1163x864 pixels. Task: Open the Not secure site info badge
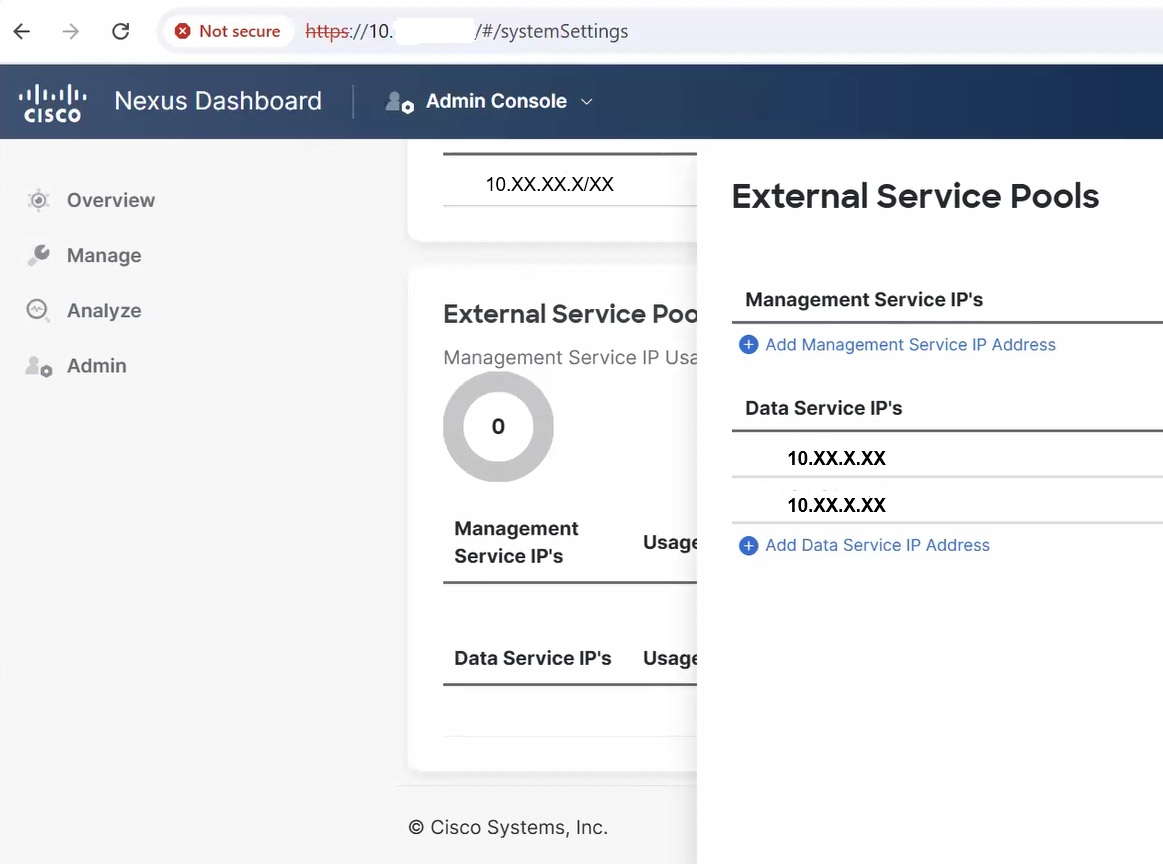228,31
